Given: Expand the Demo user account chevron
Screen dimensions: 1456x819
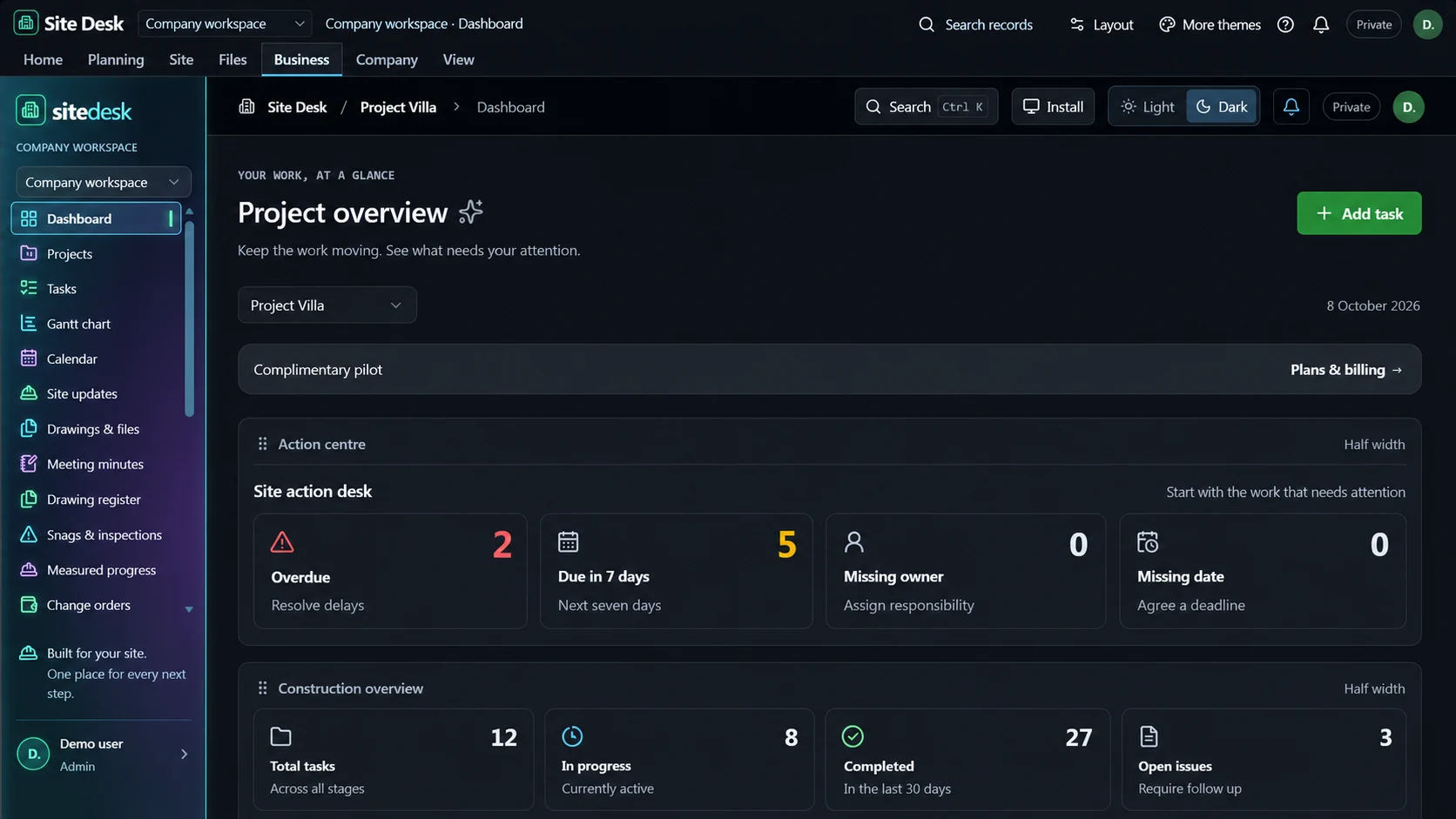Looking at the screenshot, I should click(184, 755).
